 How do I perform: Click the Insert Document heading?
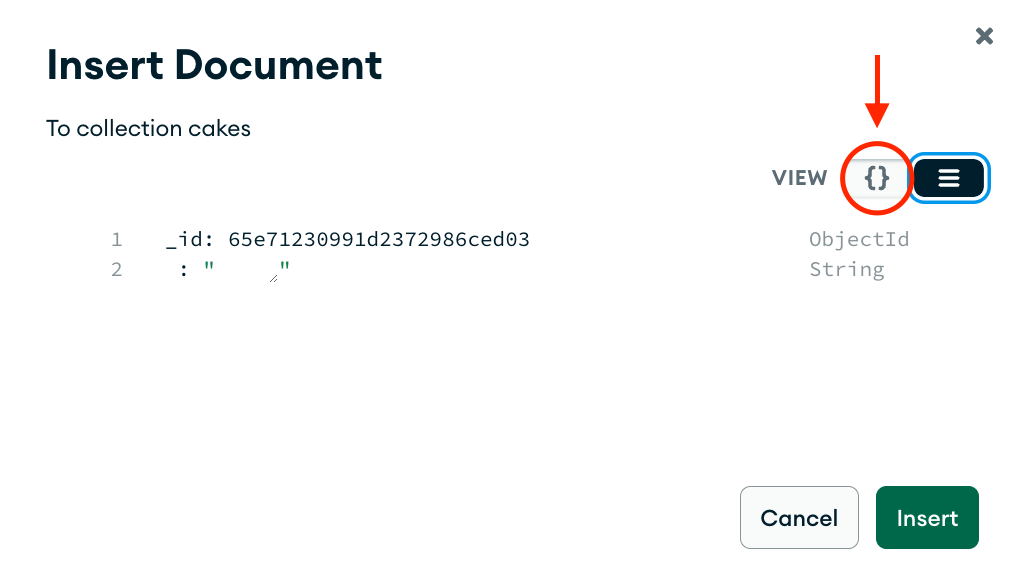click(x=214, y=65)
